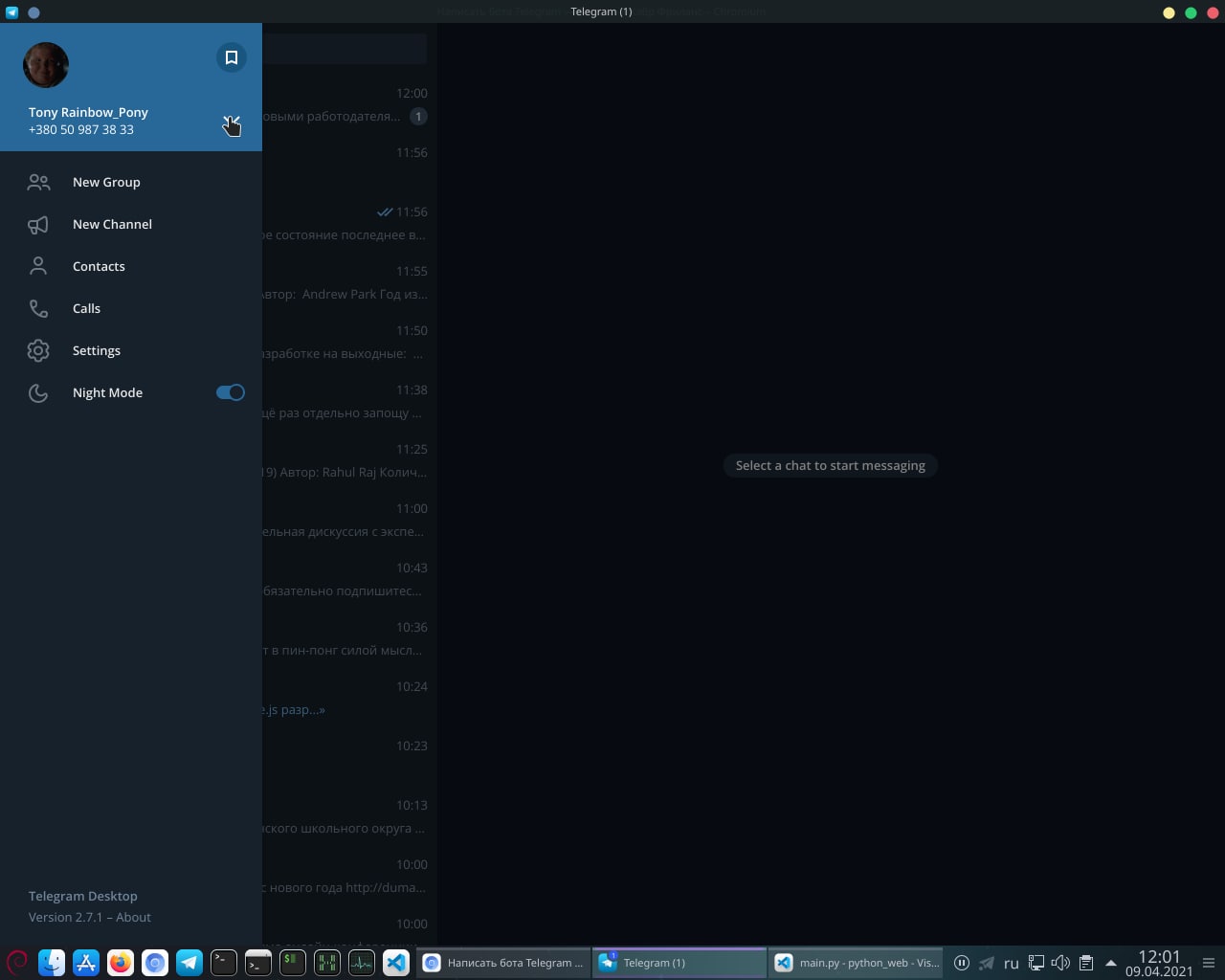This screenshot has width=1225, height=980.
Task: Switch the ru keyboard layout indicator
Action: (x=1011, y=964)
